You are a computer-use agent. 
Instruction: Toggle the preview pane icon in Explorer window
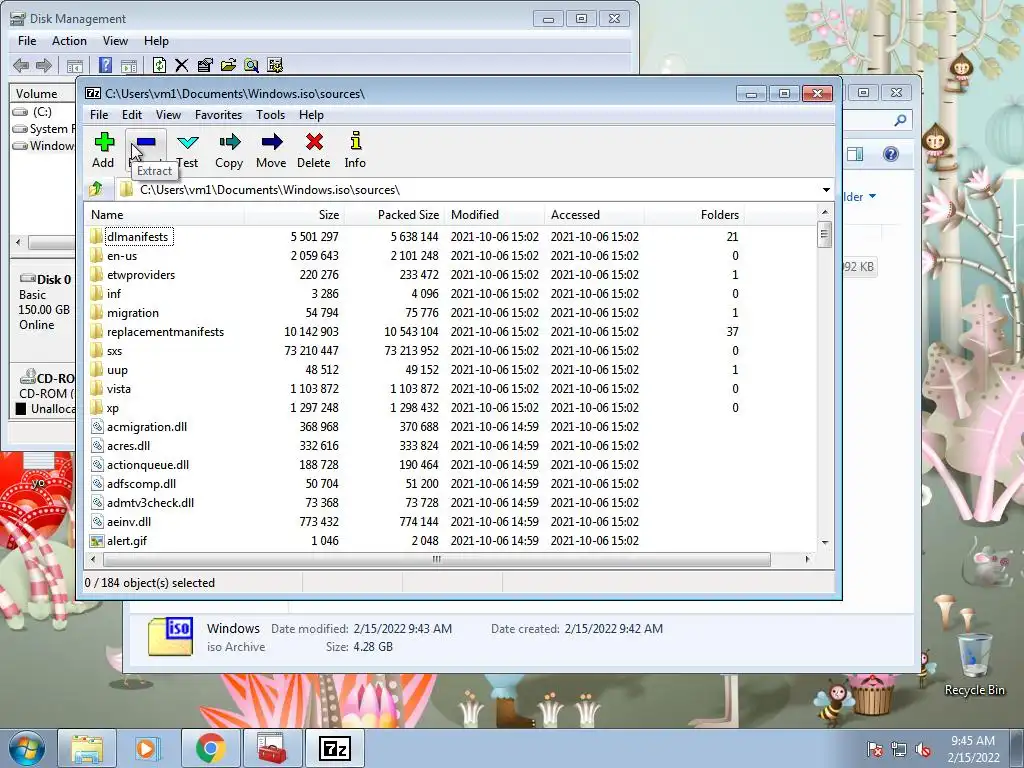coord(855,154)
